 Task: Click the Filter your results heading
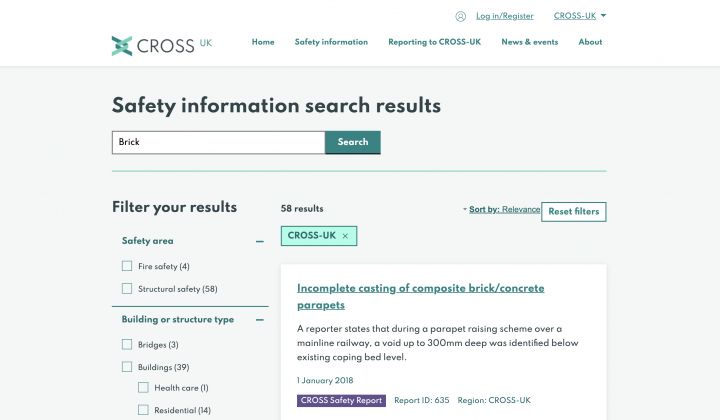pos(174,207)
